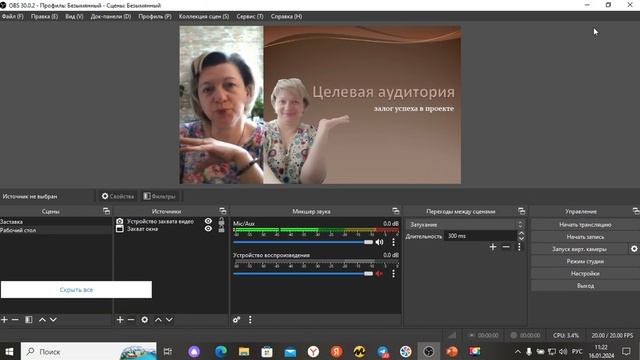
Task: Click Начать запись button
Action: (x=585, y=237)
